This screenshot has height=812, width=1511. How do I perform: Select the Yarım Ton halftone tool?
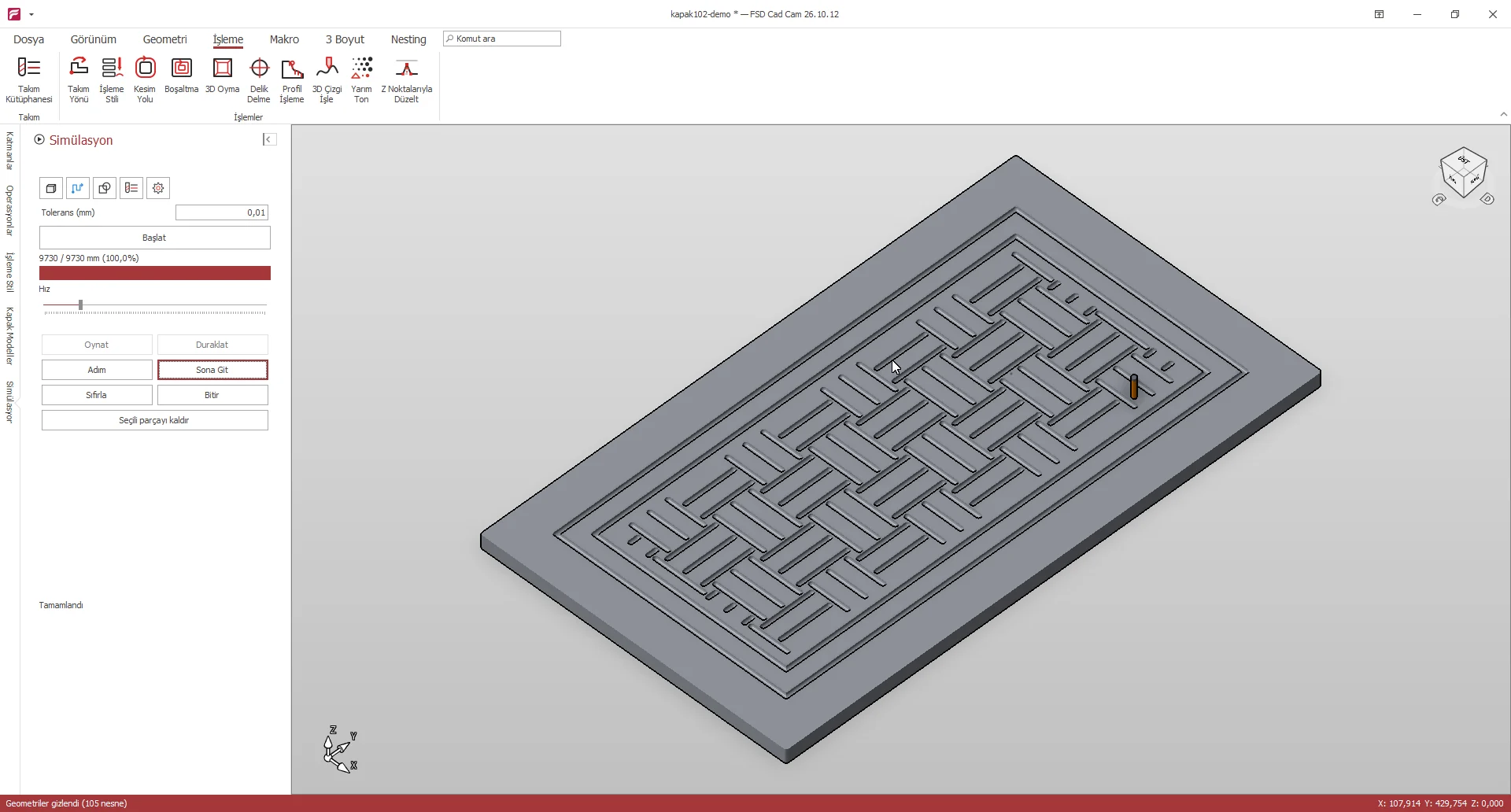[361, 80]
